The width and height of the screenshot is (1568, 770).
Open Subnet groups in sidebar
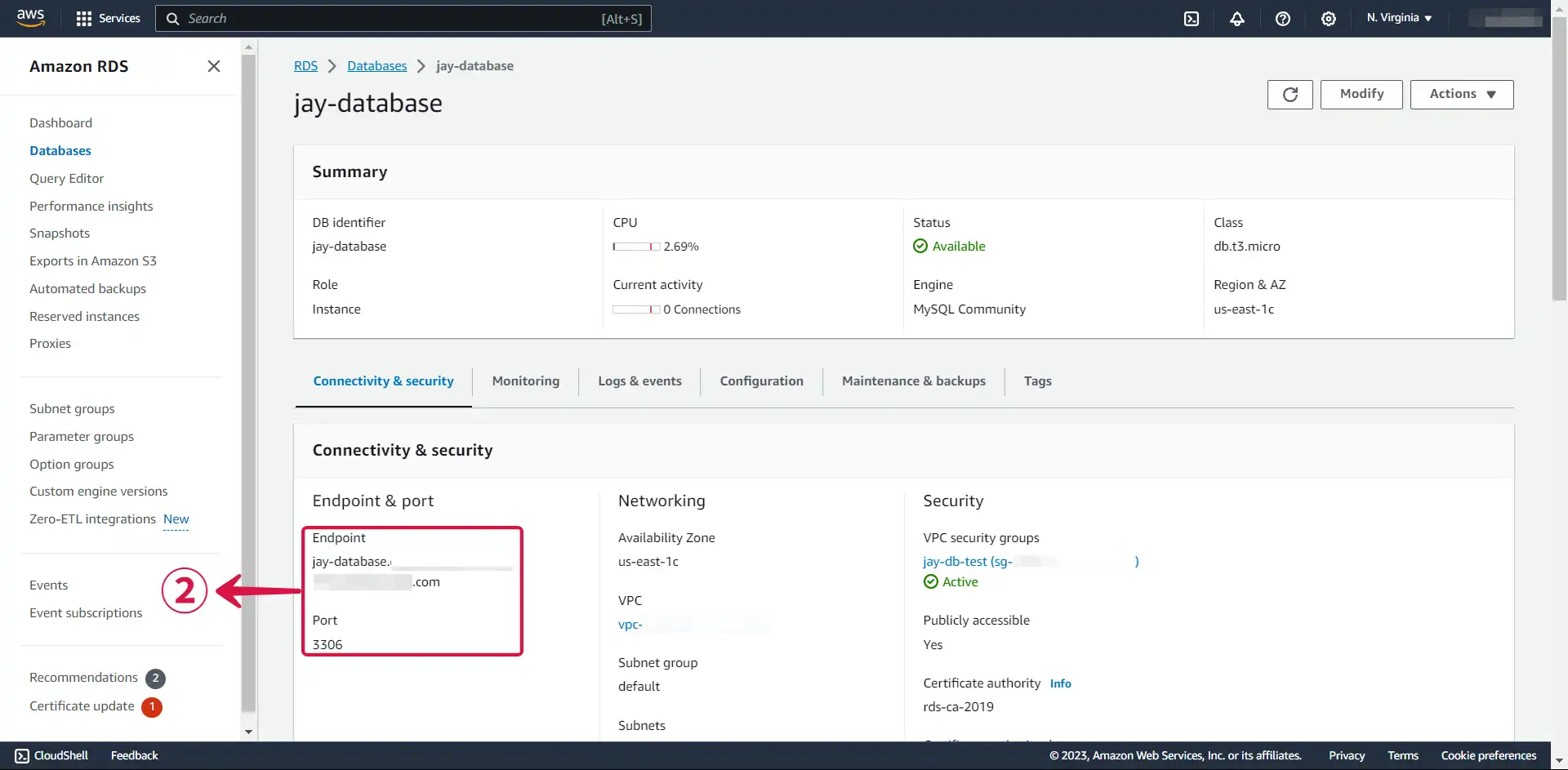(72, 409)
